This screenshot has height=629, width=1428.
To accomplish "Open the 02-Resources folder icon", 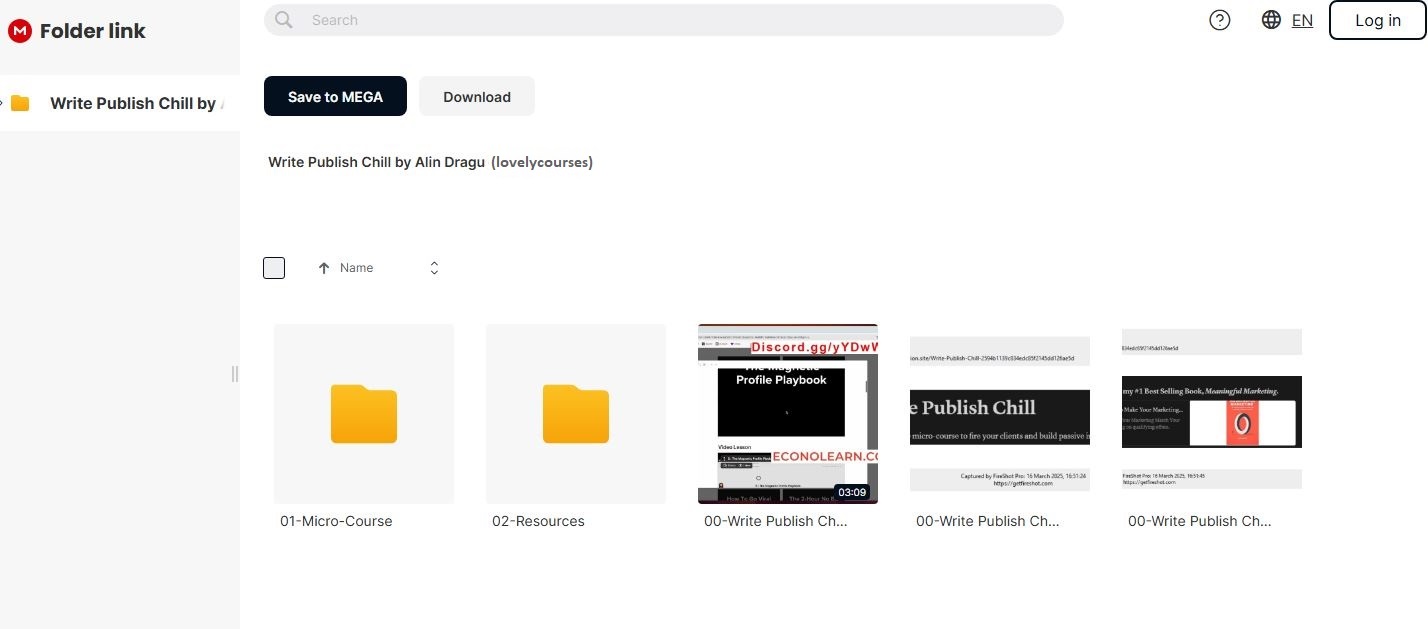I will tap(576, 413).
